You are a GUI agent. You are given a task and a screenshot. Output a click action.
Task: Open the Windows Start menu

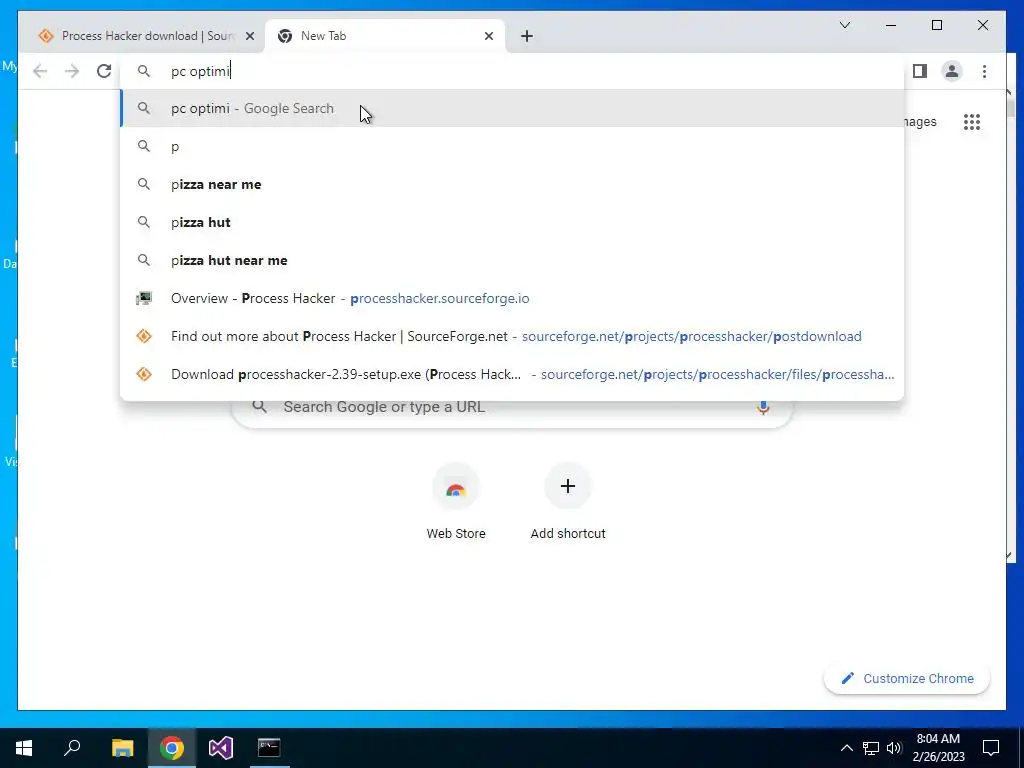pyautogui.click(x=24, y=748)
